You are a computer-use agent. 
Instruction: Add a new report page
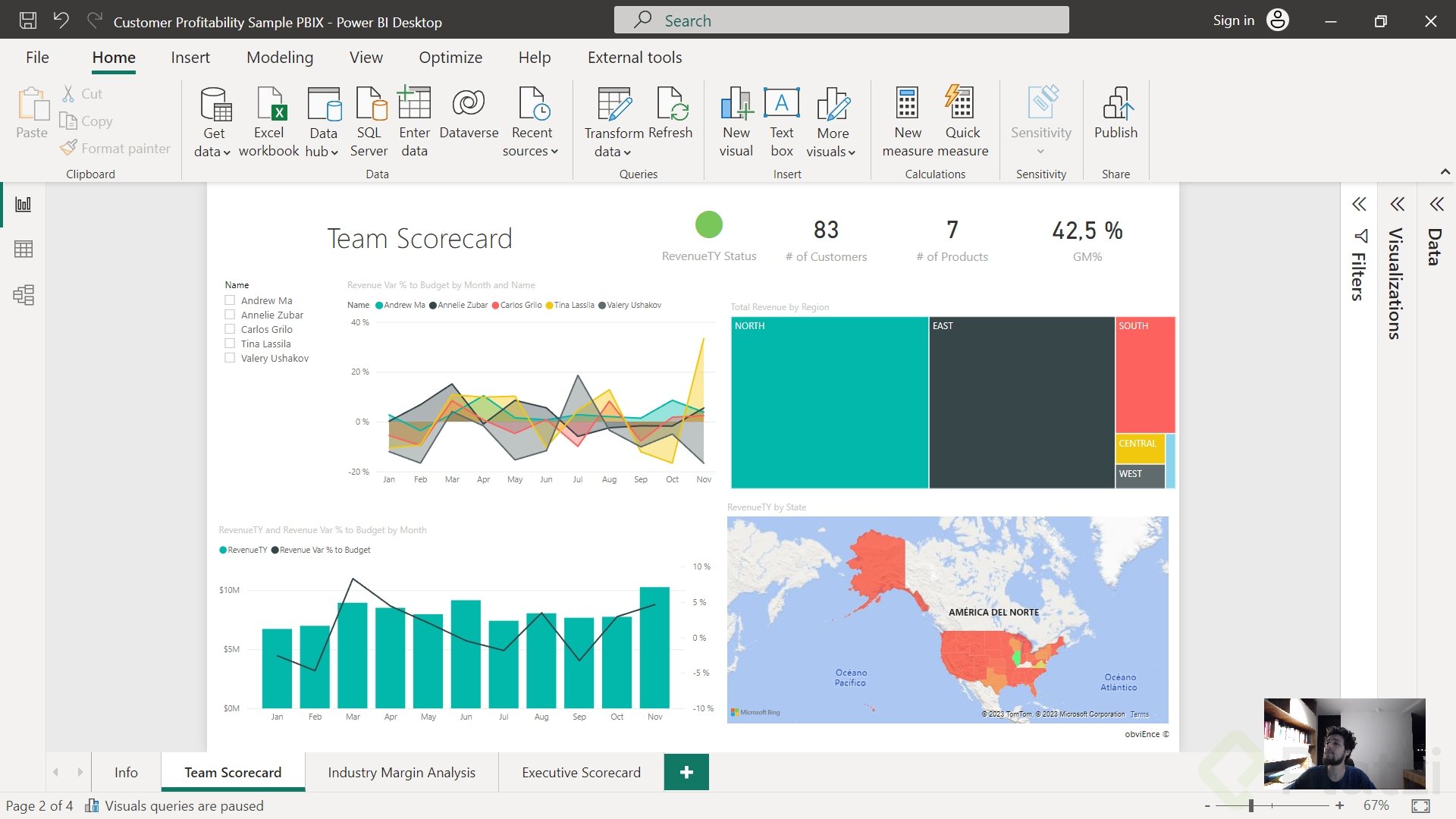pos(686,772)
